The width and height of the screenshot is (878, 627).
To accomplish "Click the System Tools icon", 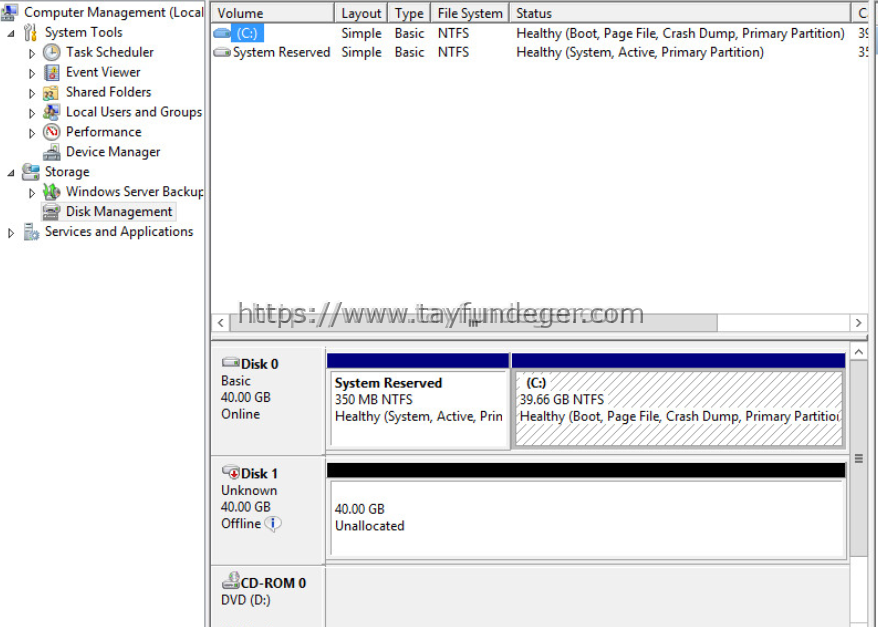I will (31, 32).
